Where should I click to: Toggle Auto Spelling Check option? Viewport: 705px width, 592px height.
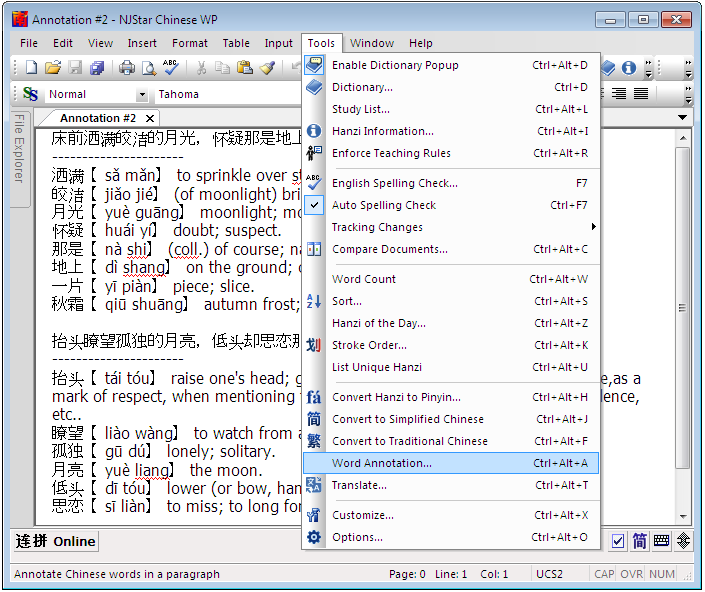(x=384, y=205)
